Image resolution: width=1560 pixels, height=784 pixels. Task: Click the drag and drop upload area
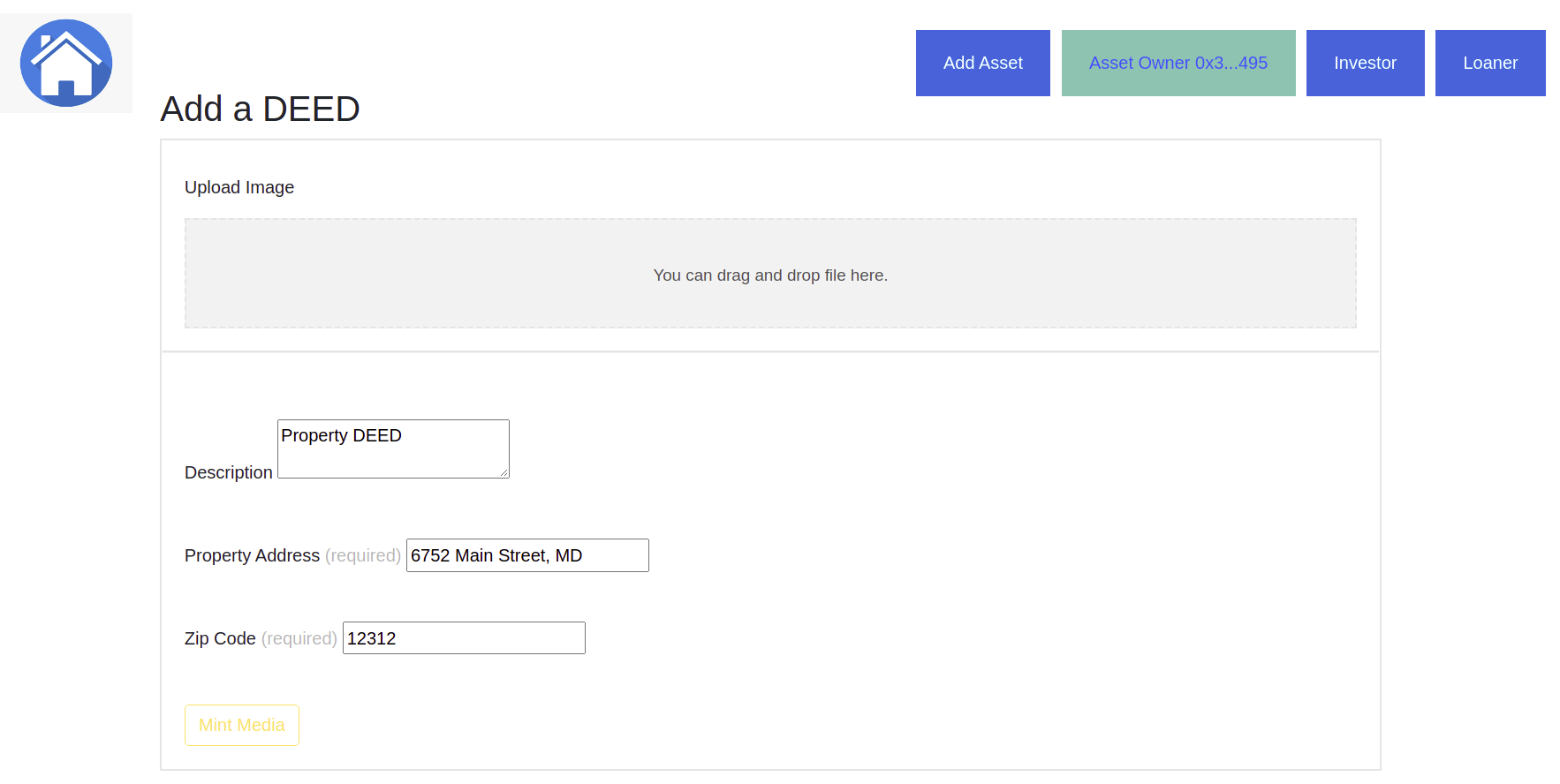click(x=770, y=274)
